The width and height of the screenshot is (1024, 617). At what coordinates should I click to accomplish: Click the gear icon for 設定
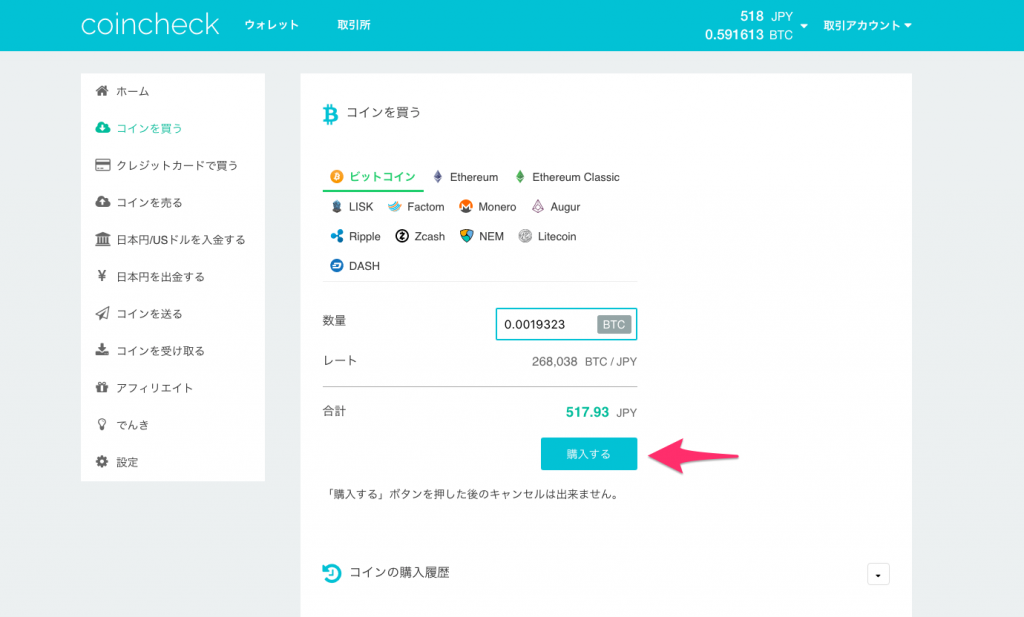102,462
